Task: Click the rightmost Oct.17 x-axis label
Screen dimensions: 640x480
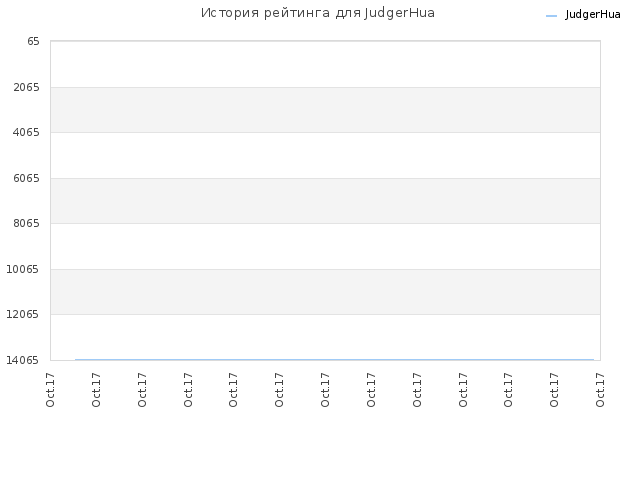Action: pos(600,390)
